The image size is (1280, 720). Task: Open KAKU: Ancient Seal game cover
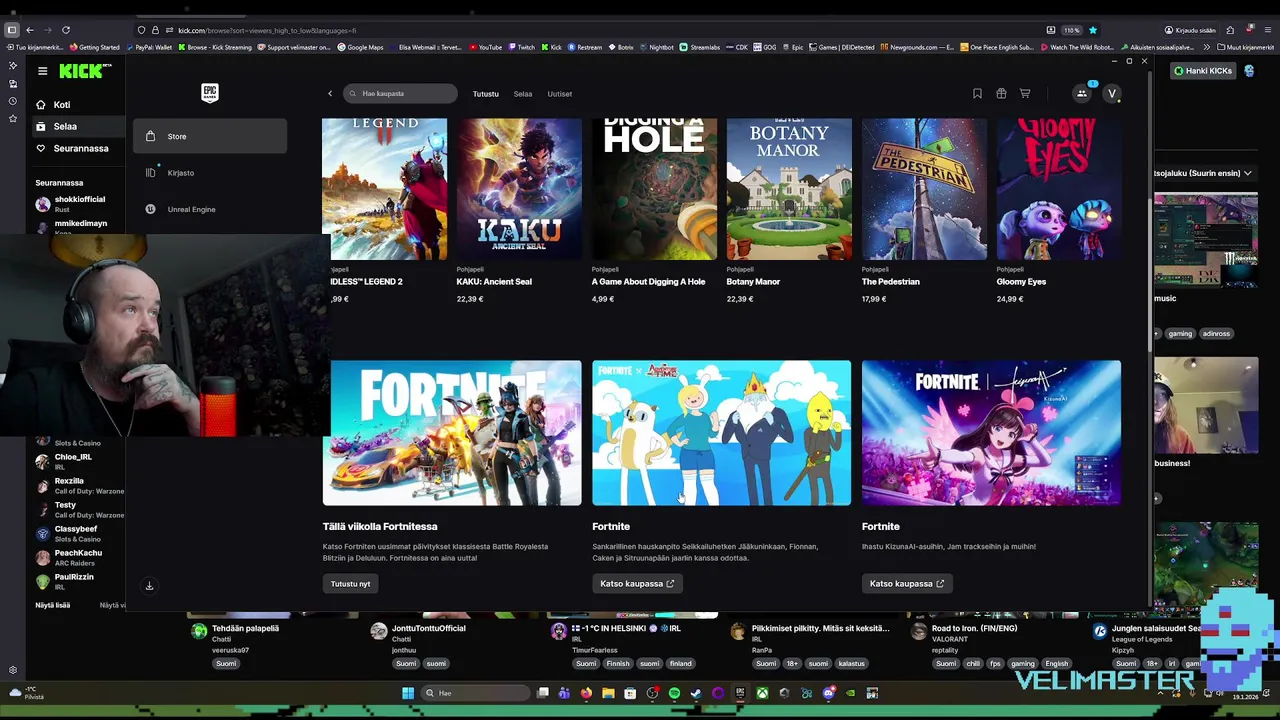tap(520, 189)
